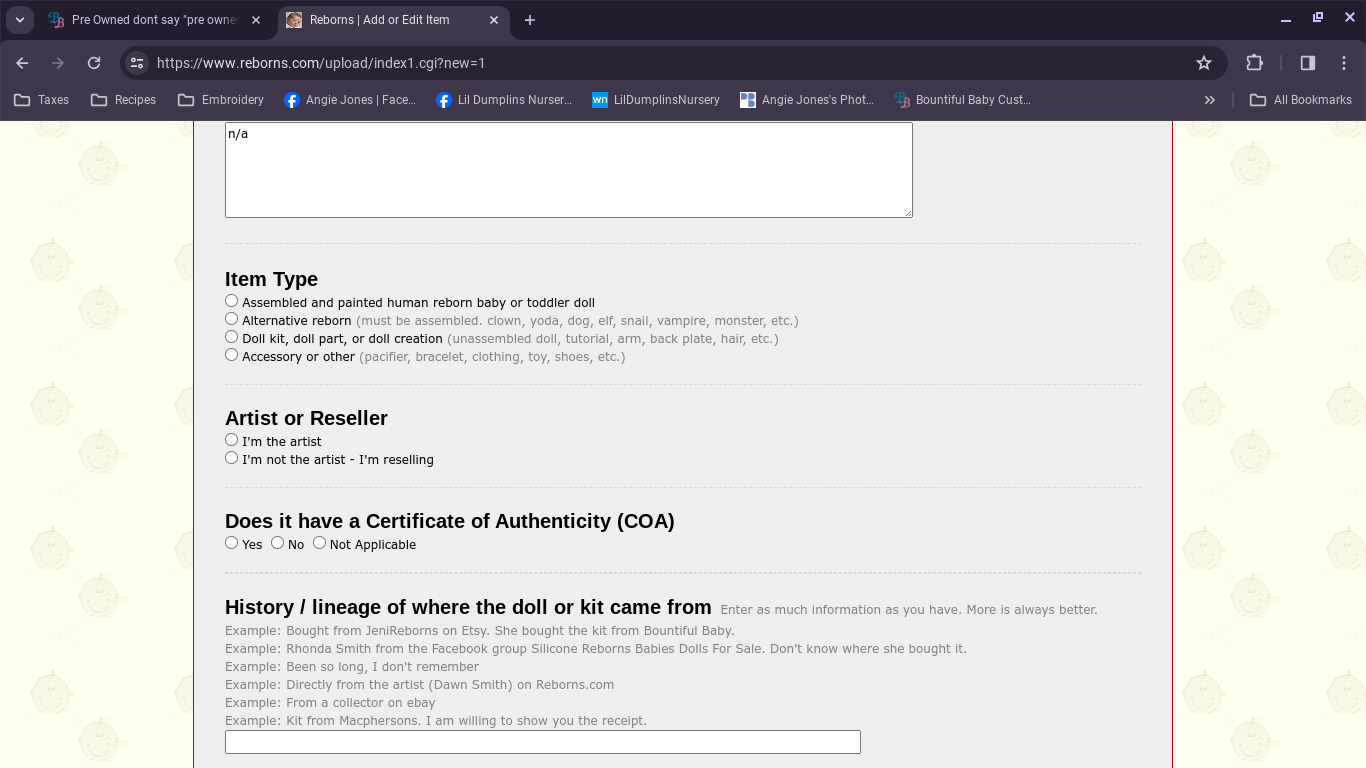This screenshot has height=768, width=1366.
Task: Go back to the previous page
Action: [22, 63]
